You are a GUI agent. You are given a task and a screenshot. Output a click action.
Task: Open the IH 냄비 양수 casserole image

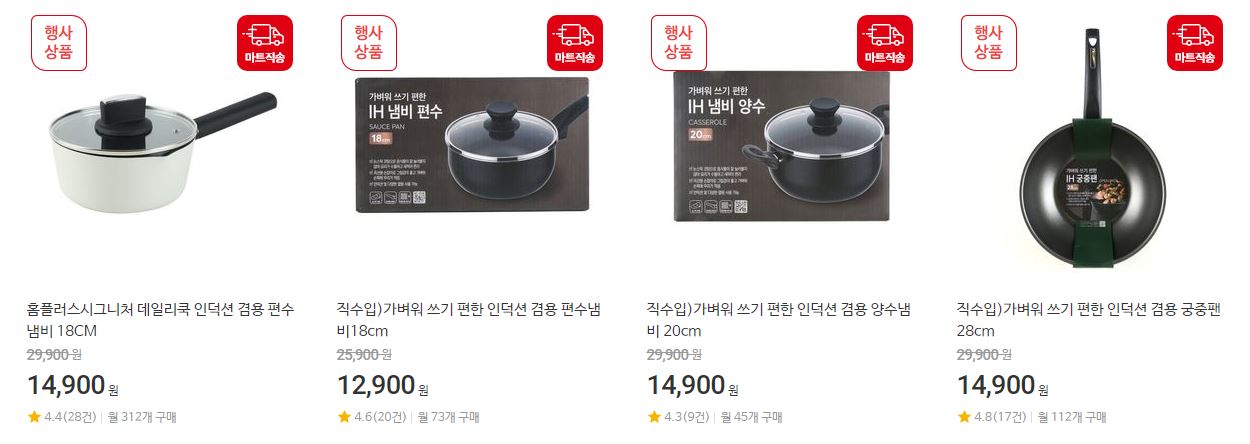(782, 145)
